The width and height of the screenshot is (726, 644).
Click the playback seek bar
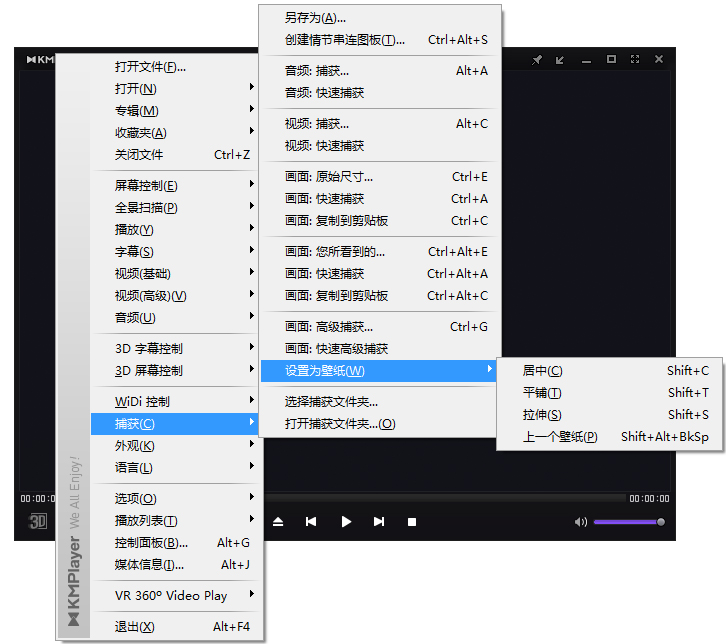444,498
